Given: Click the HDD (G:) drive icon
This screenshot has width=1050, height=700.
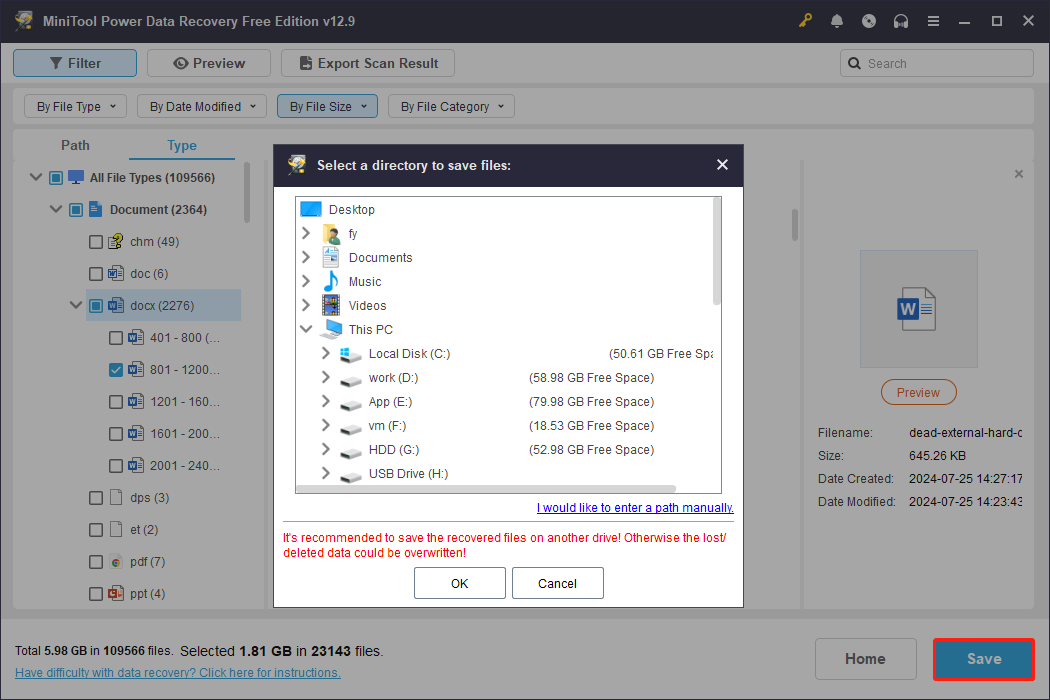Looking at the screenshot, I should [350, 453].
